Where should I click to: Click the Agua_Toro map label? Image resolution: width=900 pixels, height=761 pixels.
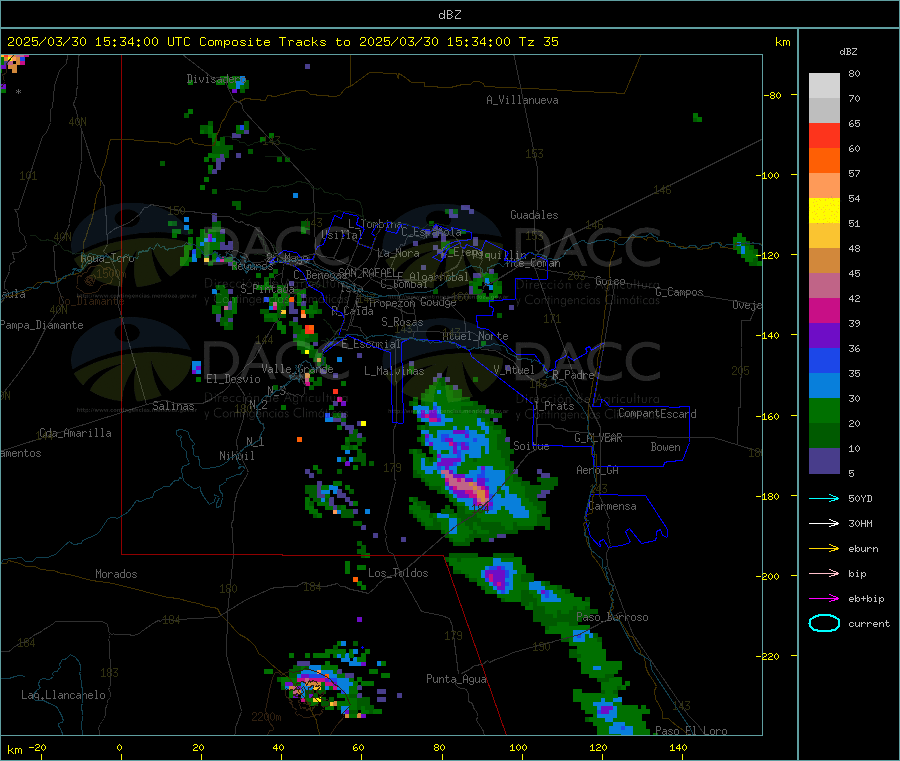coord(107,258)
